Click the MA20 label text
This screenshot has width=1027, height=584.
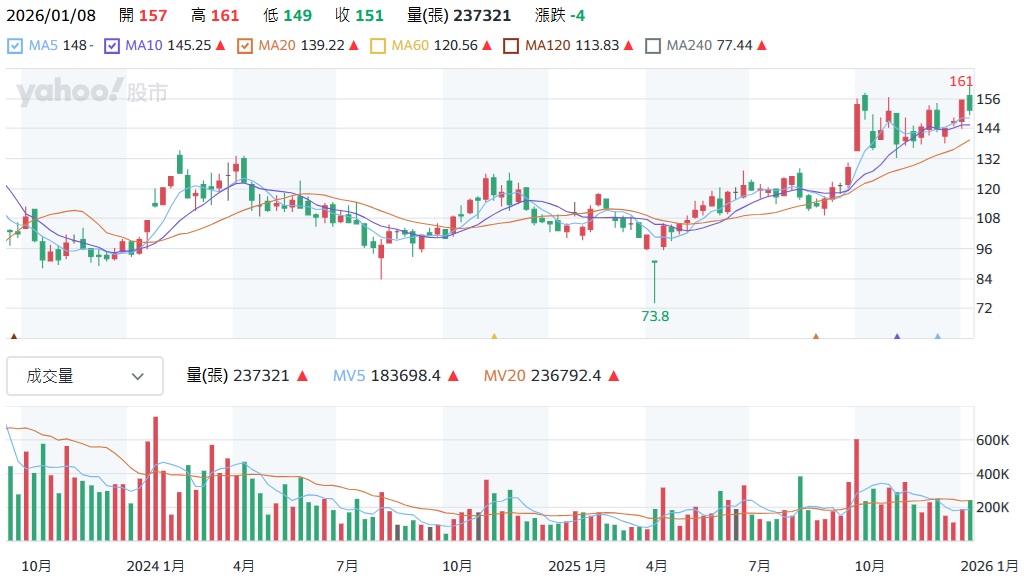click(x=275, y=46)
